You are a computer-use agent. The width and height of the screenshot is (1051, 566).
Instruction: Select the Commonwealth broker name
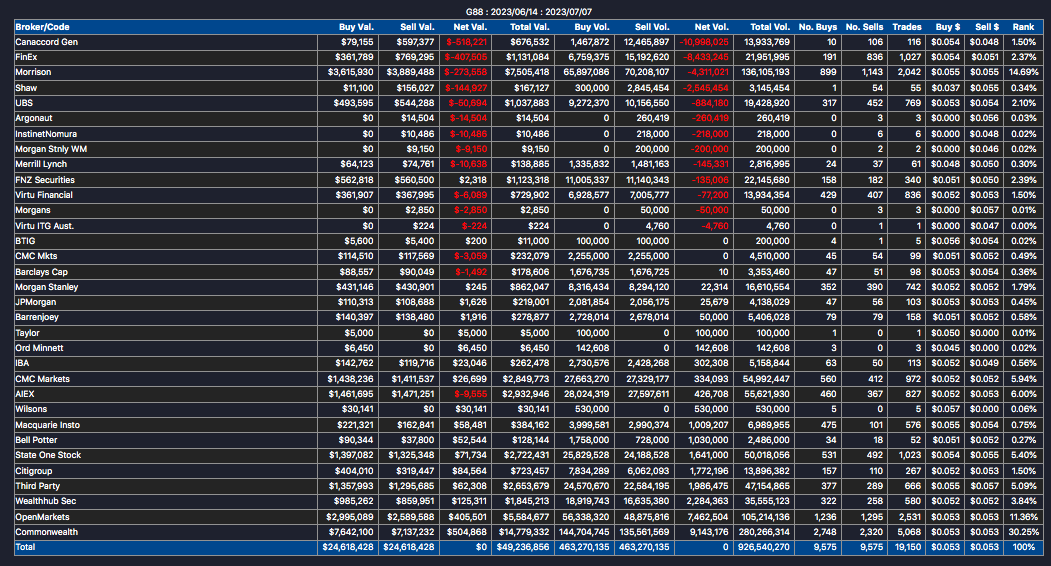(x=46, y=532)
